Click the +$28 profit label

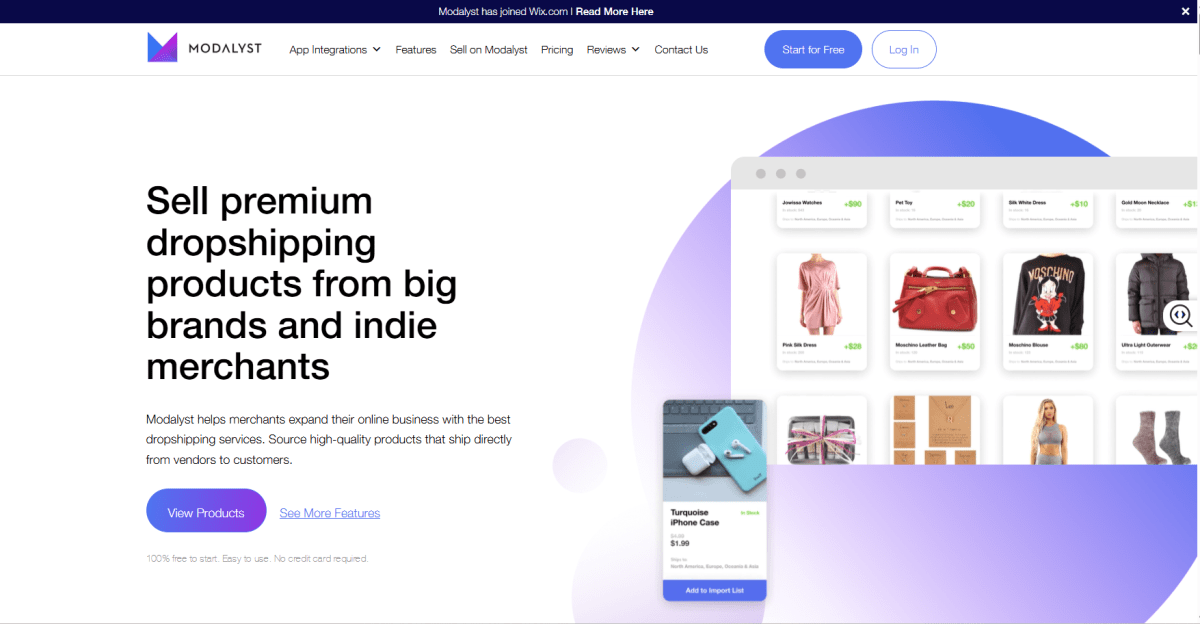click(x=851, y=346)
